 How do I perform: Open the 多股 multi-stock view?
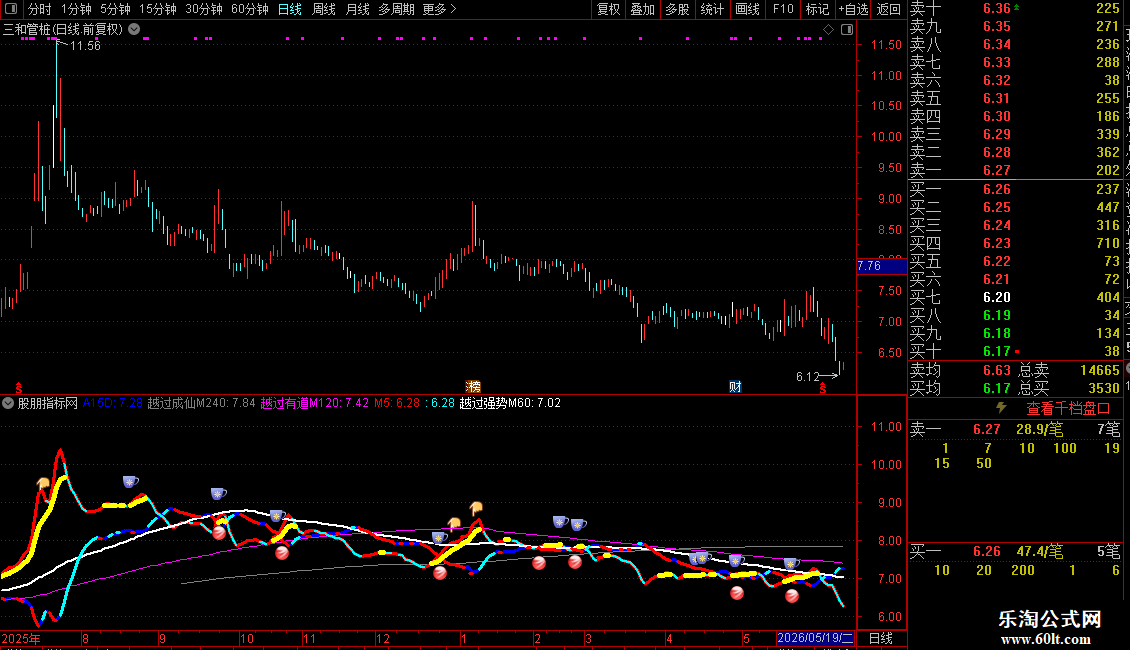[x=677, y=9]
